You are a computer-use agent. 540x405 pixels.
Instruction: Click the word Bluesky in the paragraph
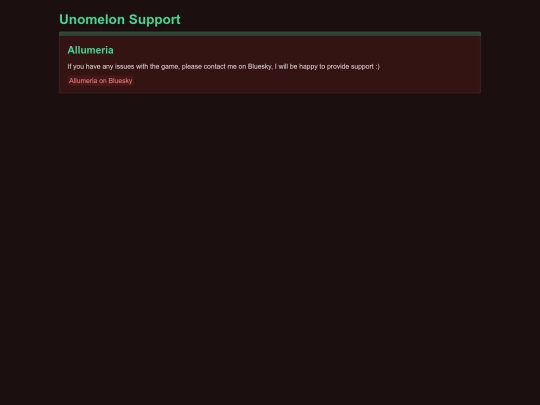coord(260,66)
